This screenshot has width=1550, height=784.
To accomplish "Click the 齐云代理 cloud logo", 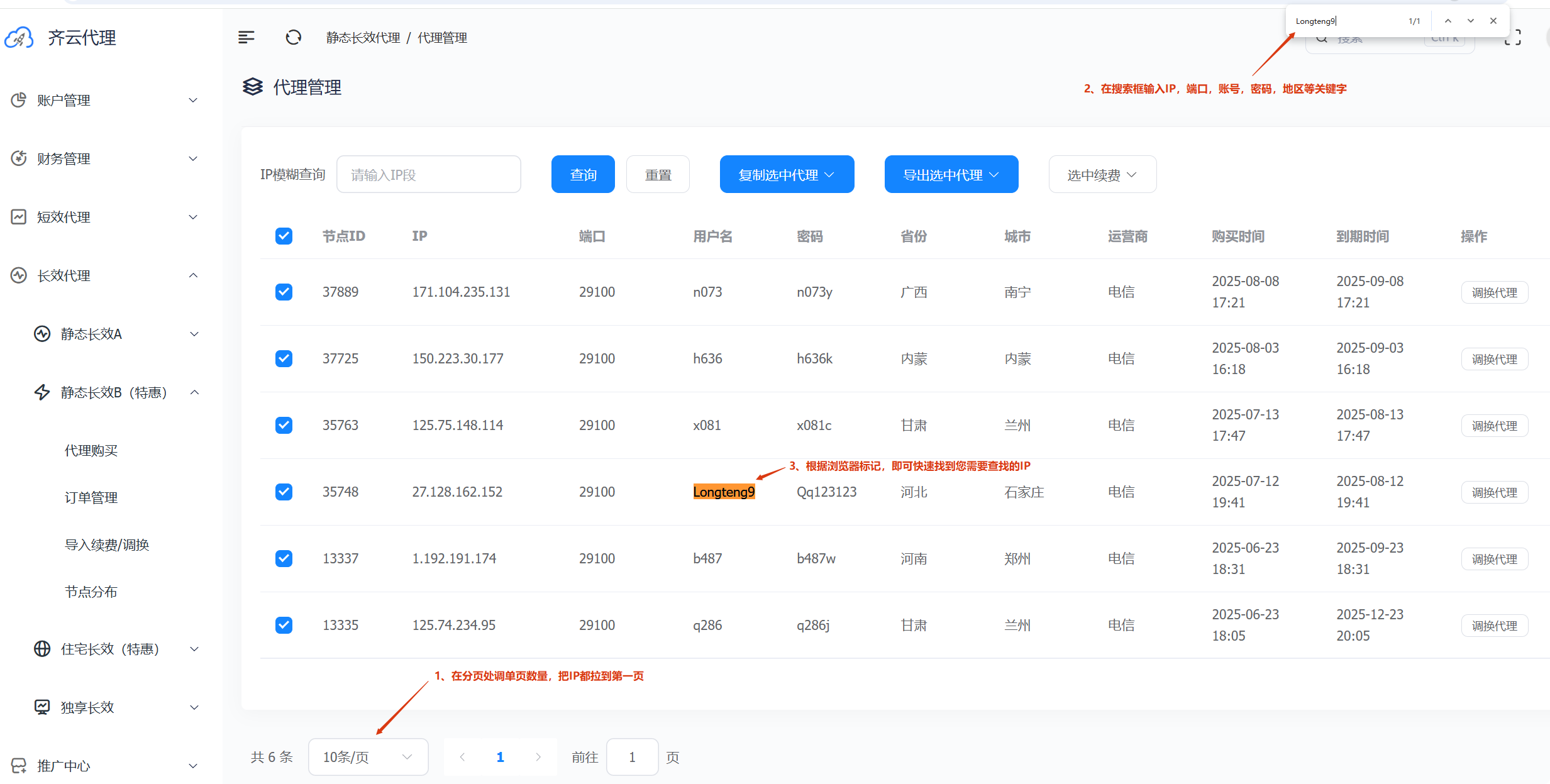I will coord(19,38).
